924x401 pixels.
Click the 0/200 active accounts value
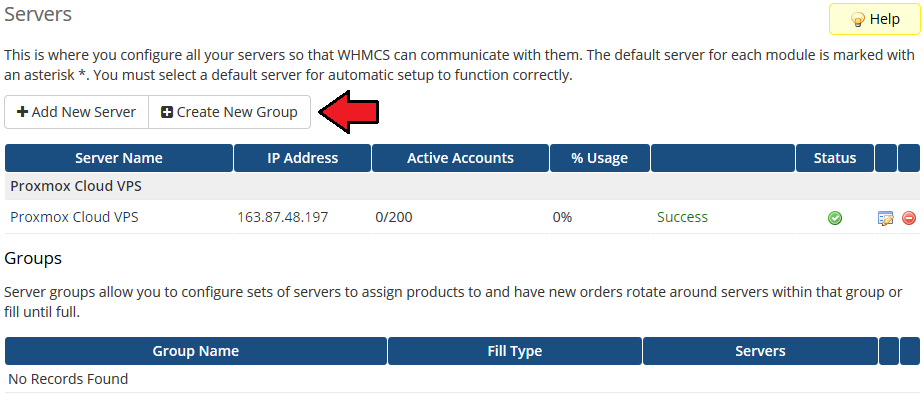pyautogui.click(x=394, y=217)
